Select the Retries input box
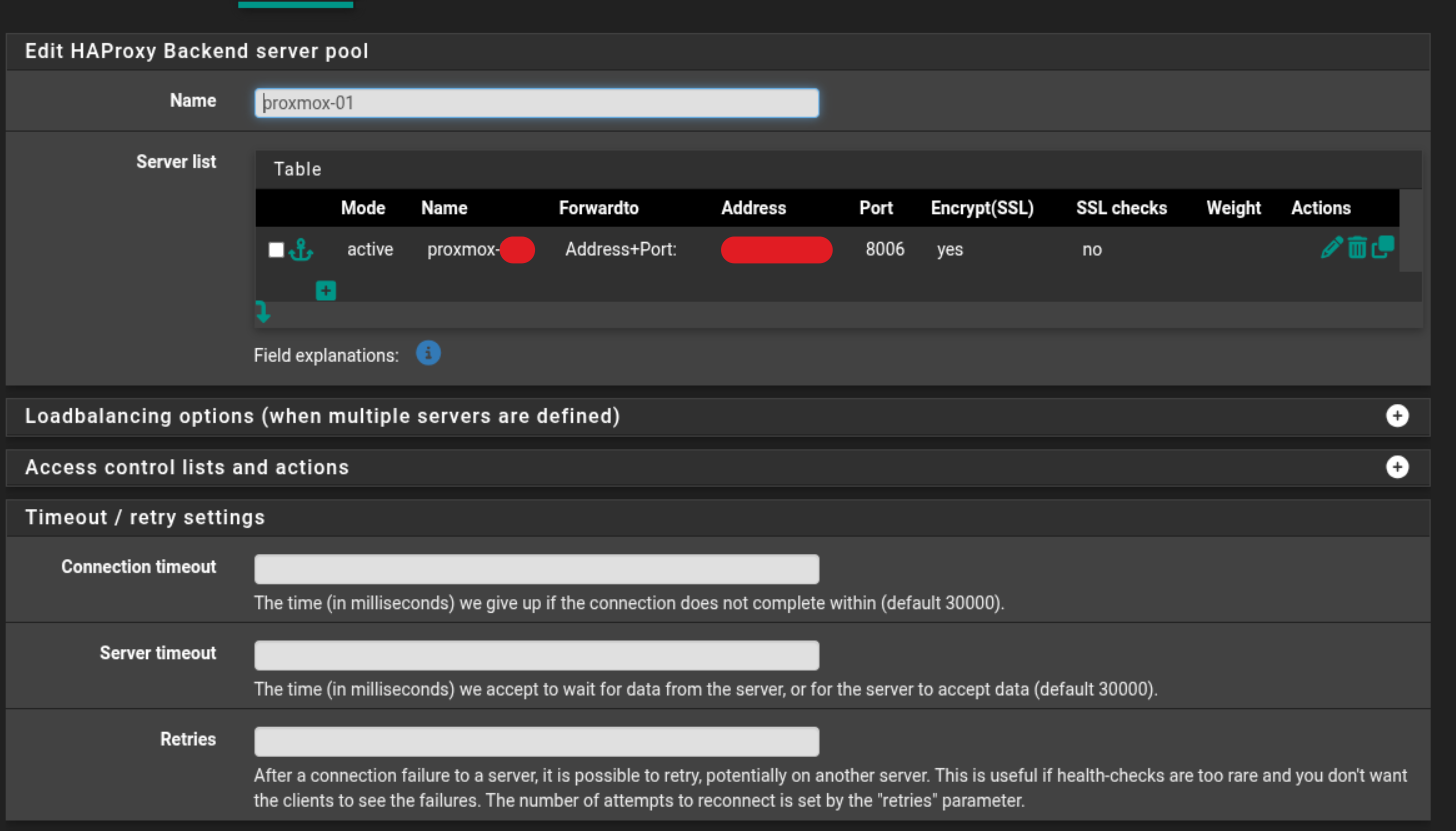Screen dimensions: 1456x831 tap(536, 741)
